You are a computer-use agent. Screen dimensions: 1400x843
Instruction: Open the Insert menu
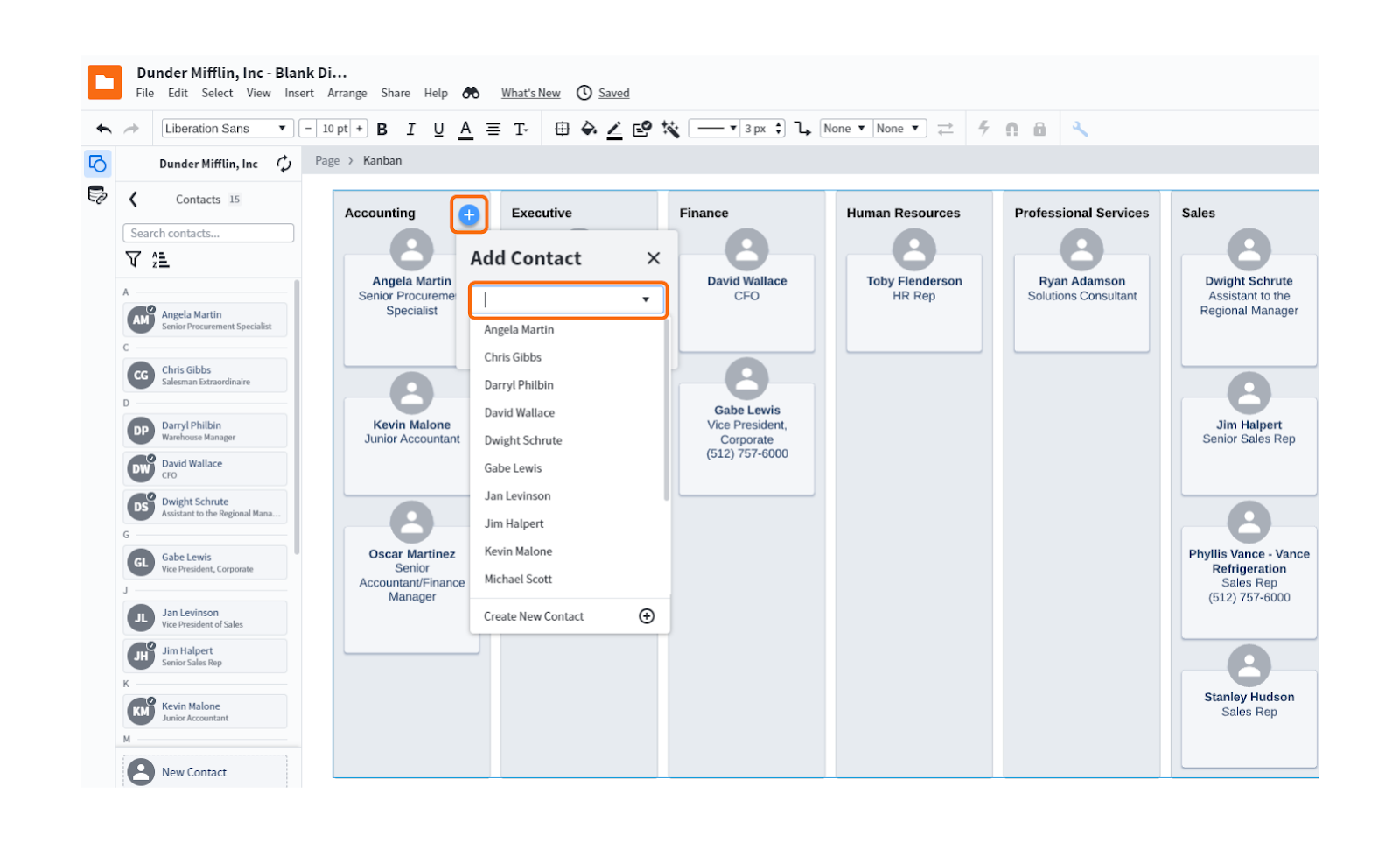click(x=298, y=93)
